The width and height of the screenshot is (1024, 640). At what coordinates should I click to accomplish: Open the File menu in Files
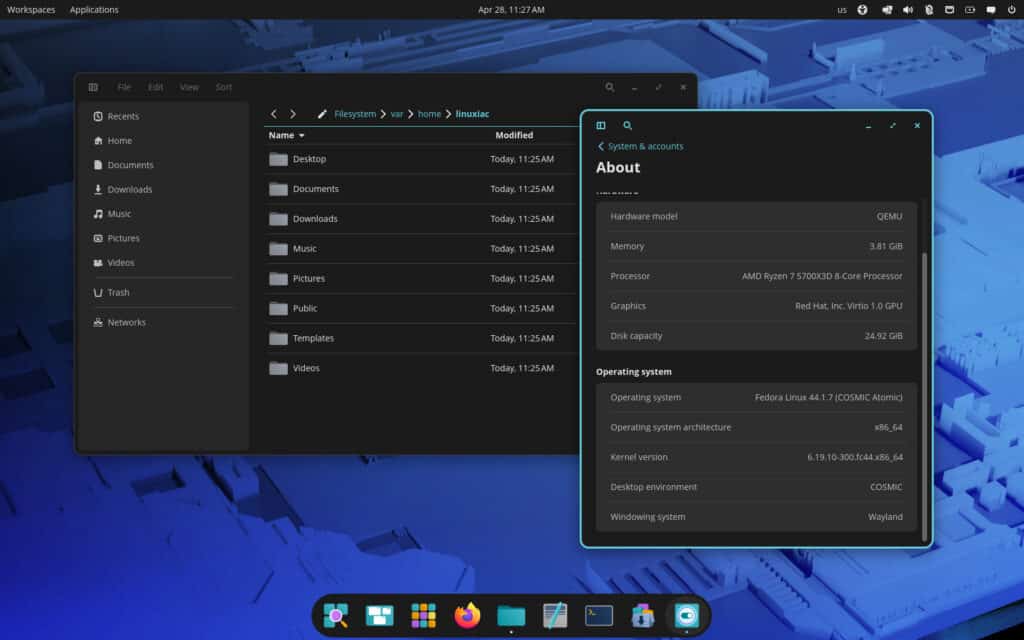[123, 87]
